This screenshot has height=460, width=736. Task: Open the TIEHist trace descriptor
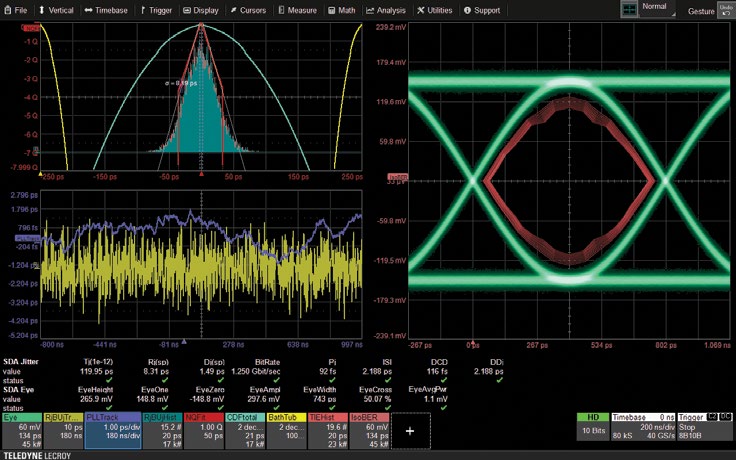point(326,429)
